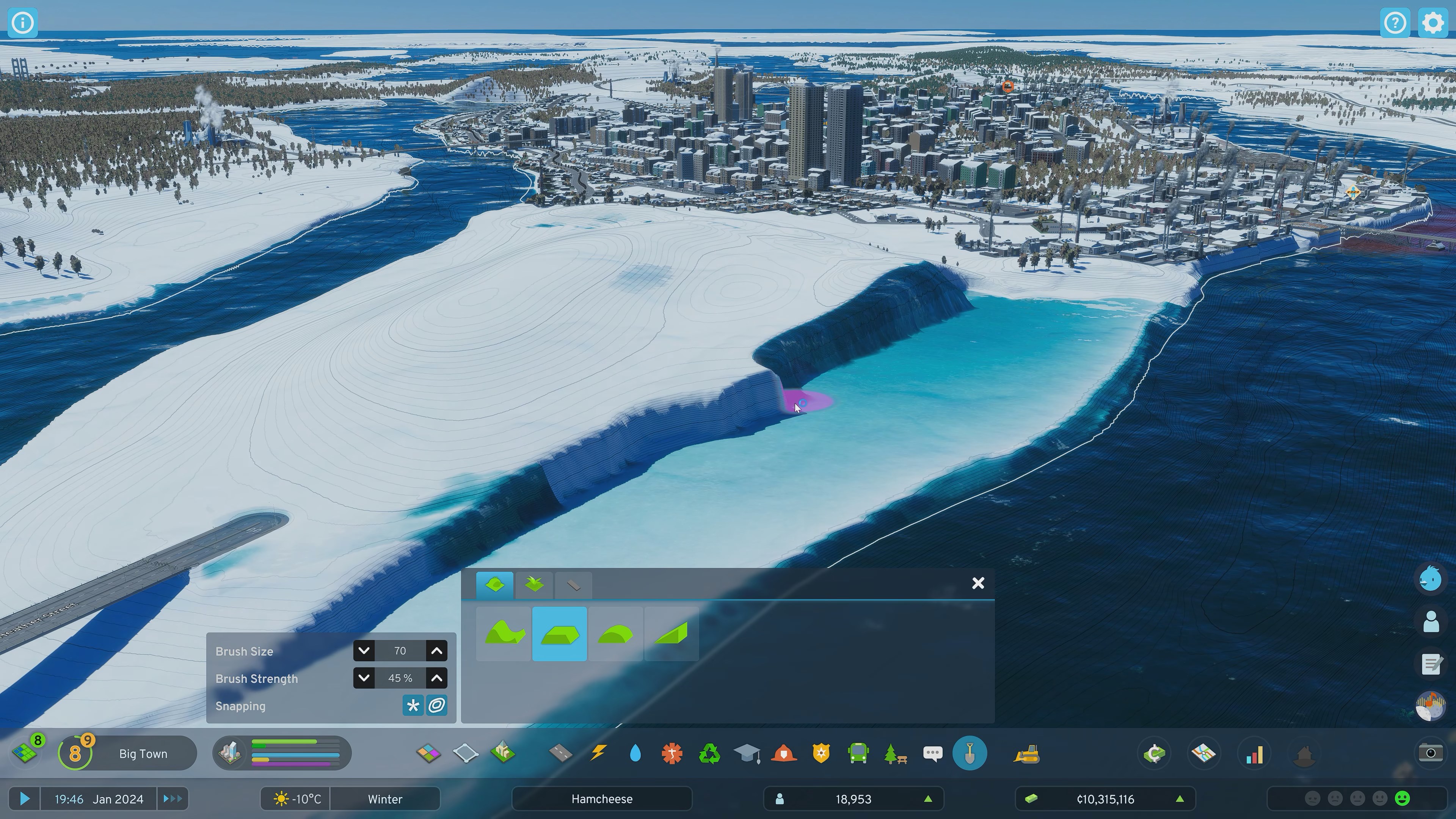
Task: Switch to the vegetation tab in the landscaping panel
Action: pos(533,585)
